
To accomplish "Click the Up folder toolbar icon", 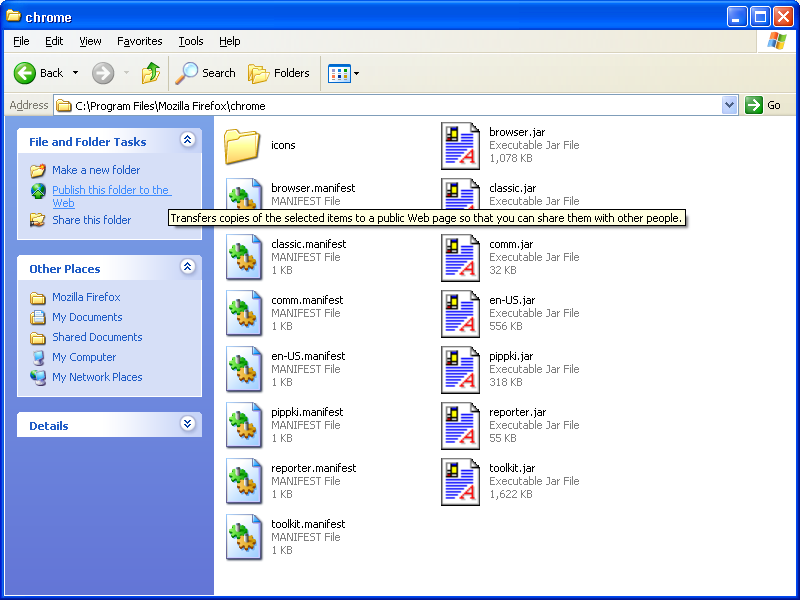I will pos(151,73).
